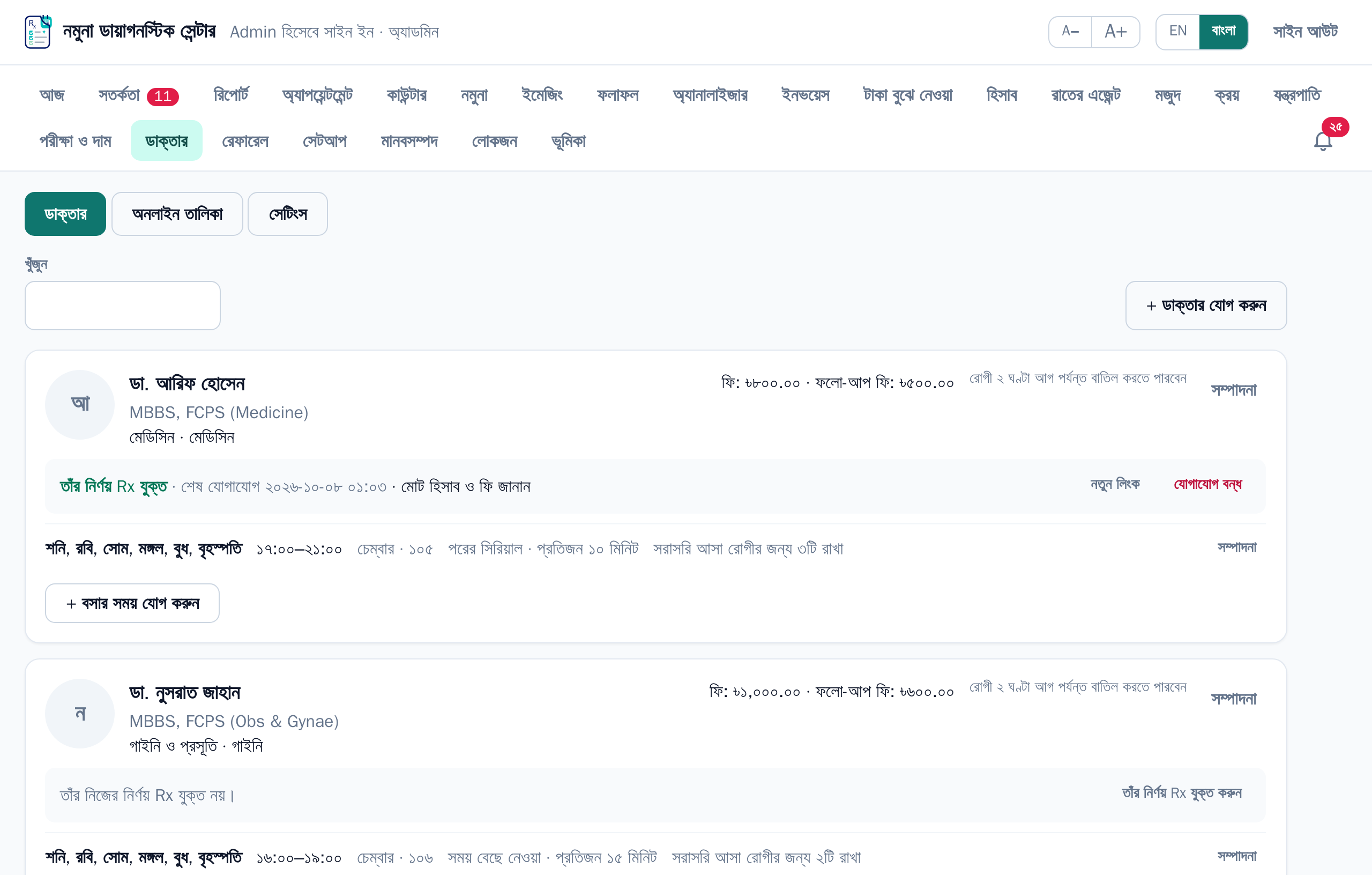Open the ইনভয়েস tab
1372x875 pixels.
coord(805,94)
